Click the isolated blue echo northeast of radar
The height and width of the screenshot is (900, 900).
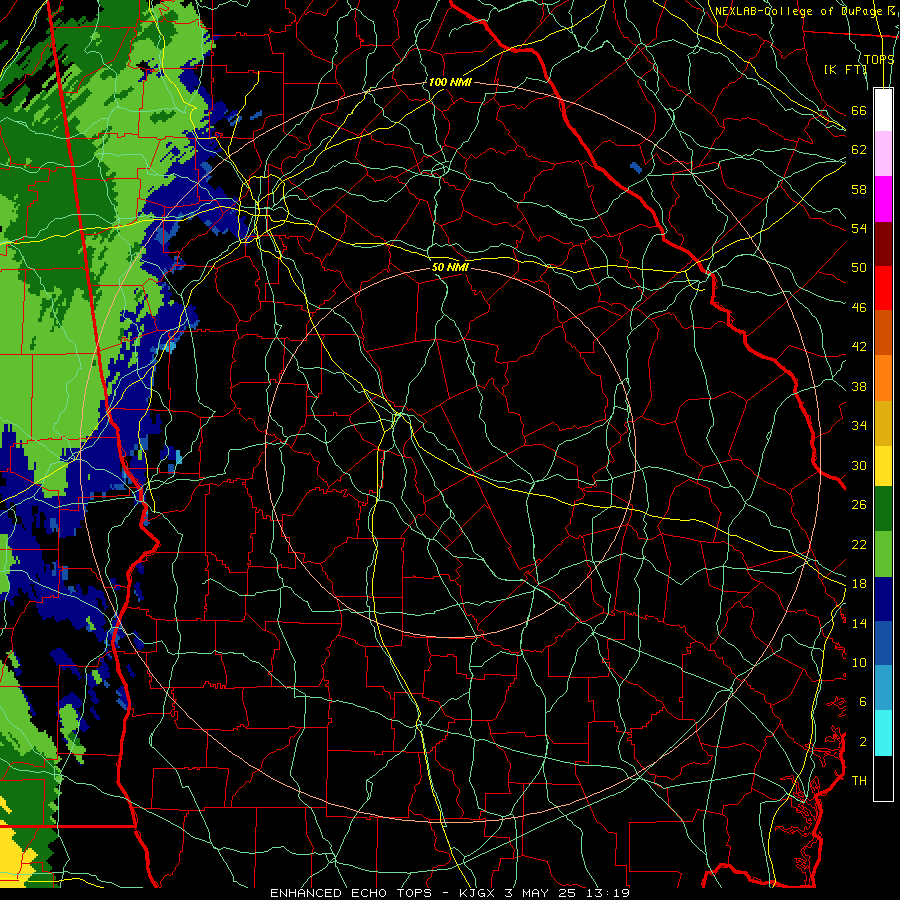[636, 168]
